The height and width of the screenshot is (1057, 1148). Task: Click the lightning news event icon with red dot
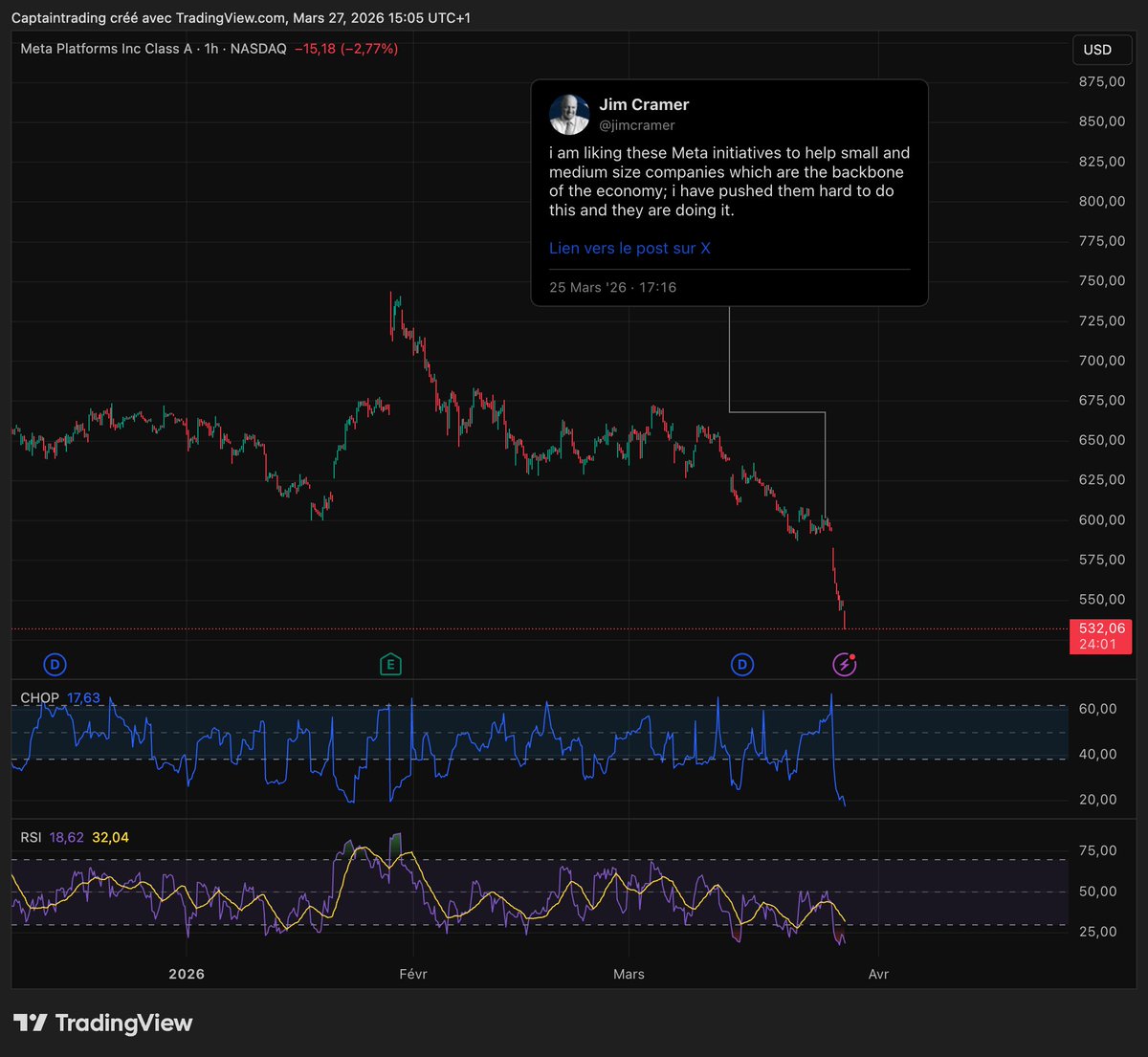tap(844, 664)
